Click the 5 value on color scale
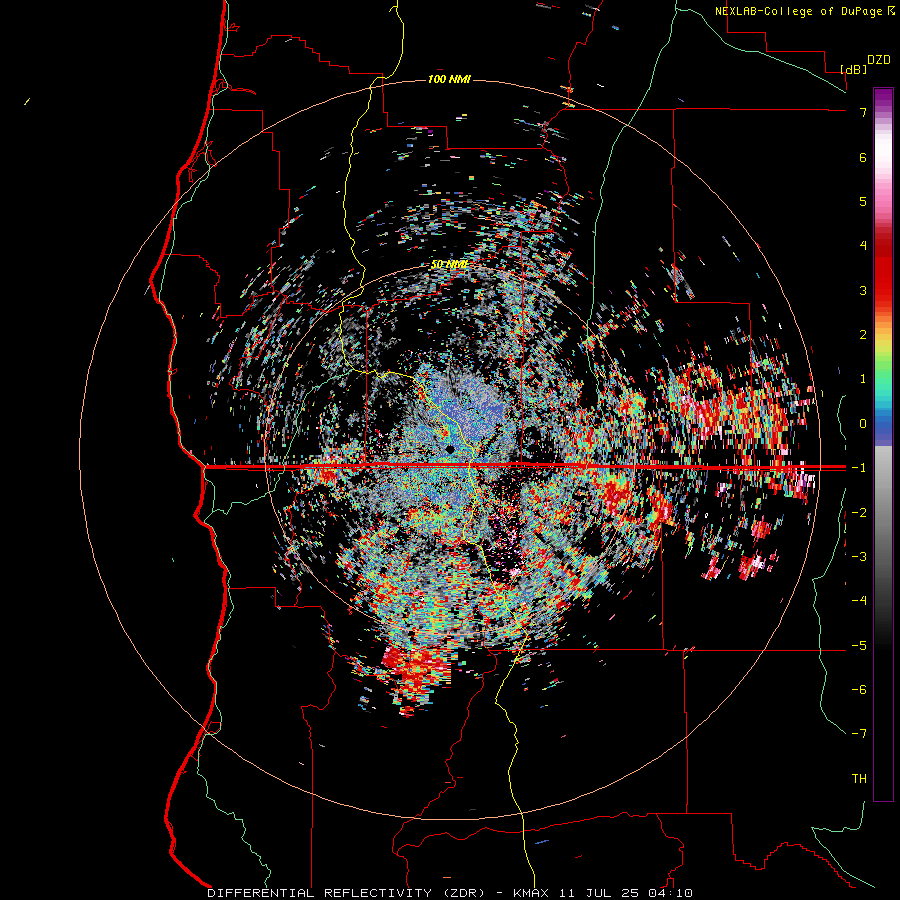Viewport: 900px width, 900px height. [x=863, y=201]
